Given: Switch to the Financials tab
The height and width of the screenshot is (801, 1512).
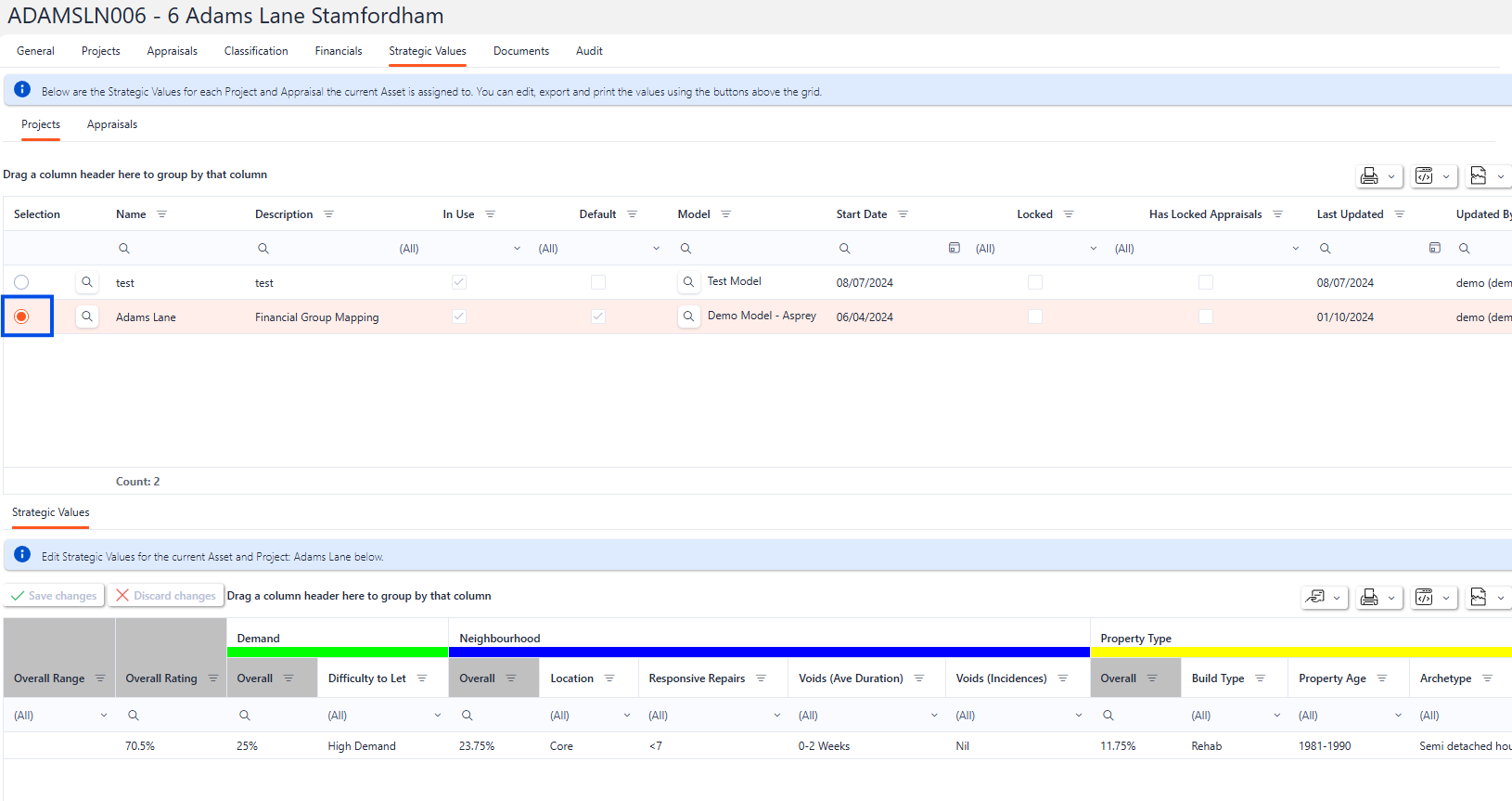Looking at the screenshot, I should point(338,51).
